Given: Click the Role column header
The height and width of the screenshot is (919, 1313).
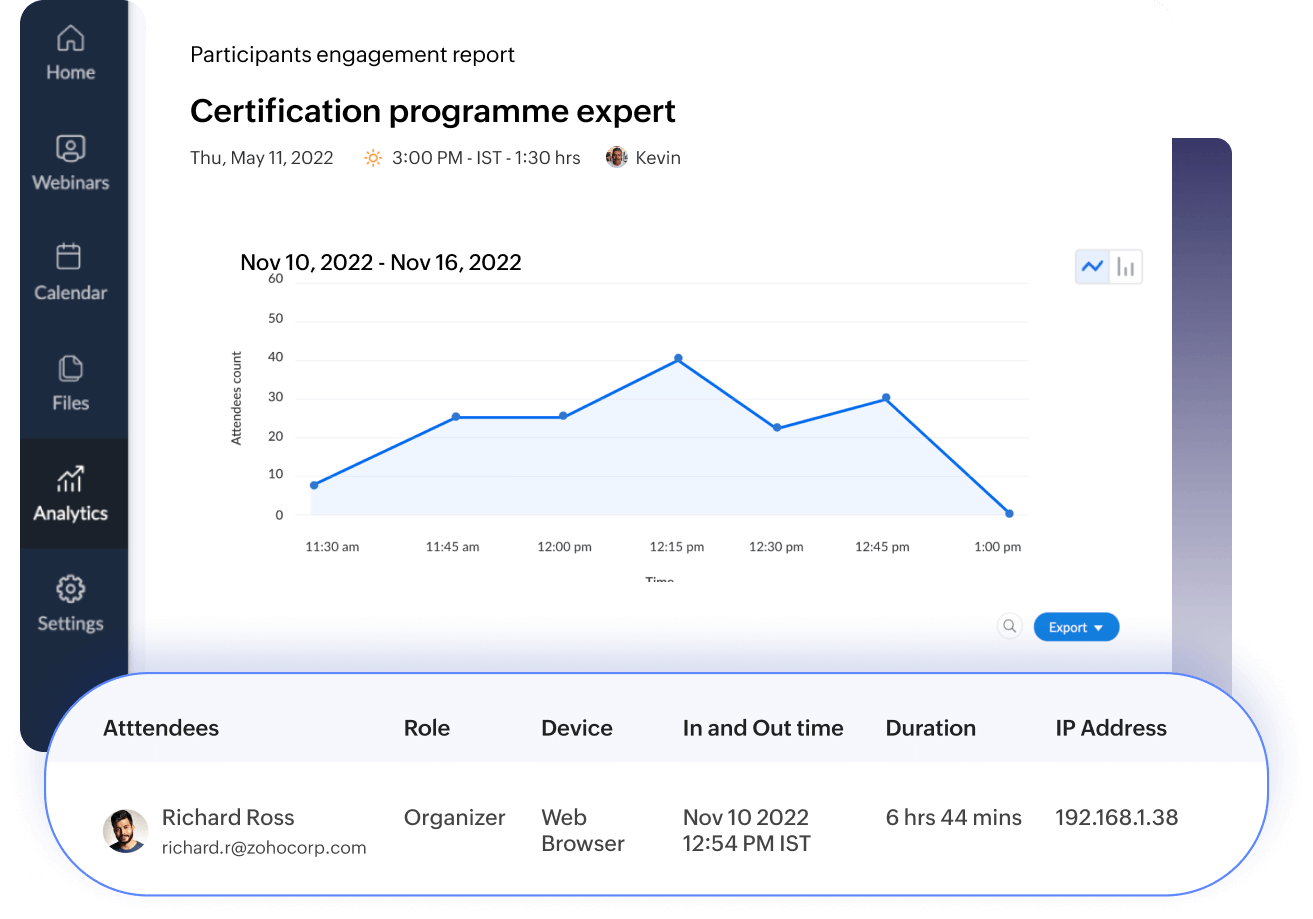Looking at the screenshot, I should tap(427, 728).
